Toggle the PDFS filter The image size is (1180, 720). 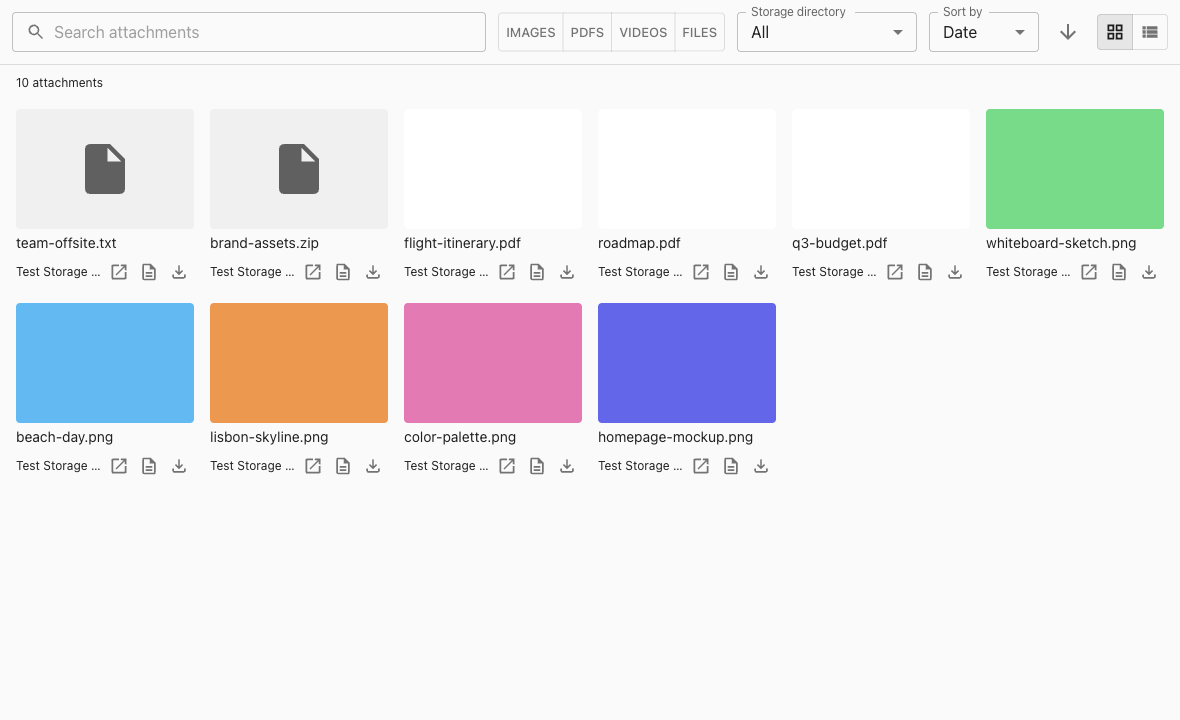tap(587, 32)
